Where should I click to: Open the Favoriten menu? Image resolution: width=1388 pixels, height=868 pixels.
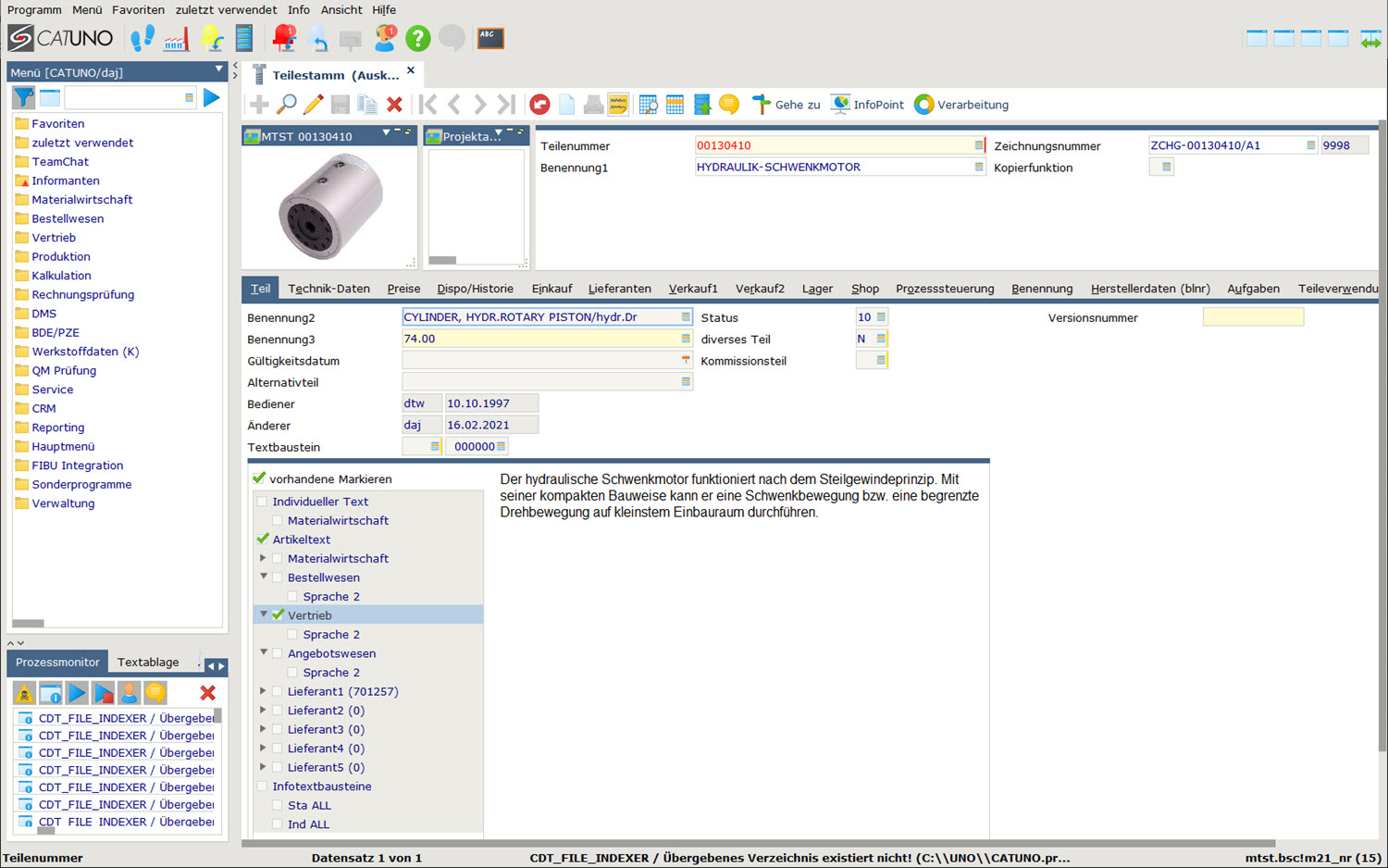pyautogui.click(x=138, y=10)
